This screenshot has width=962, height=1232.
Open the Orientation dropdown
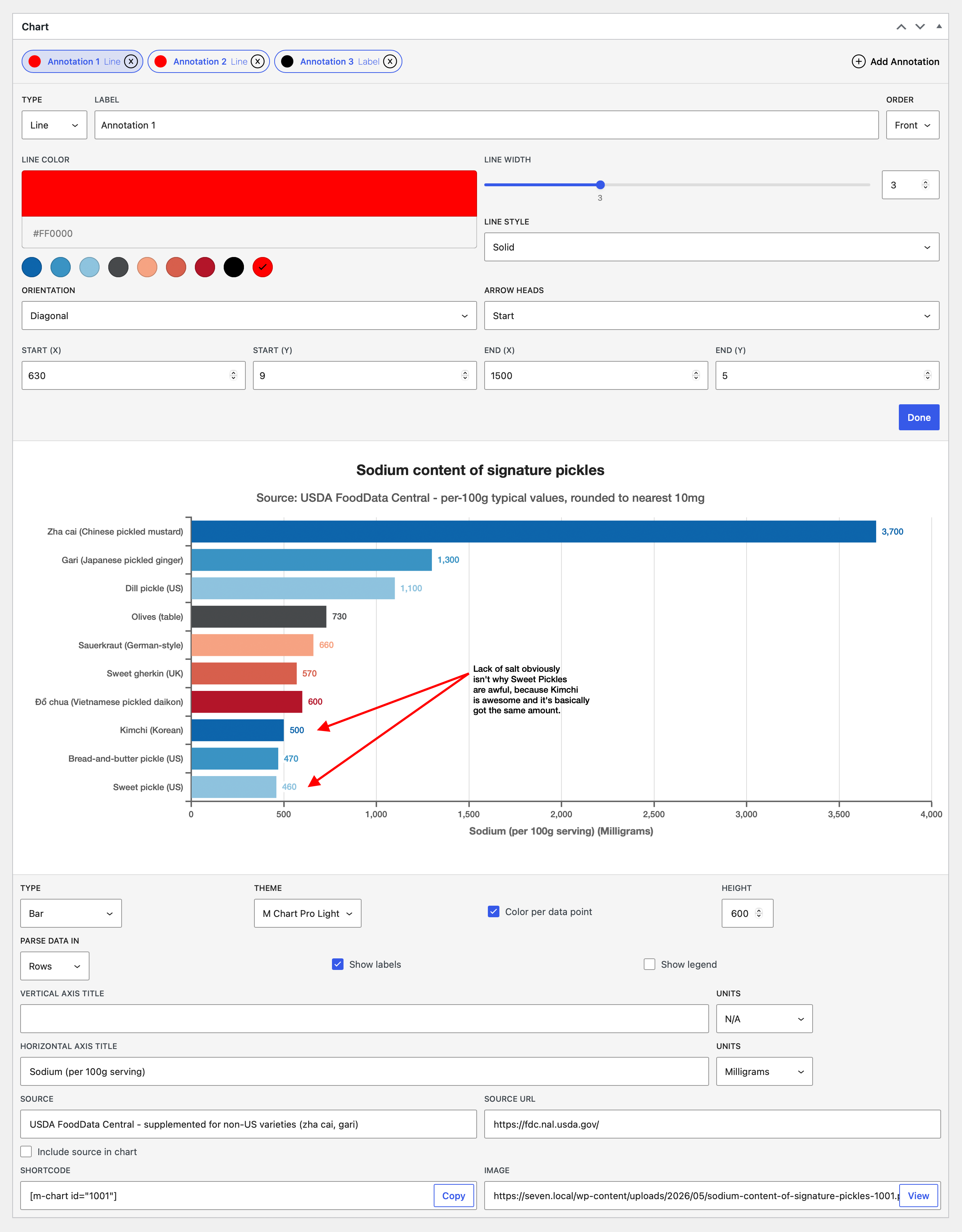coord(249,315)
